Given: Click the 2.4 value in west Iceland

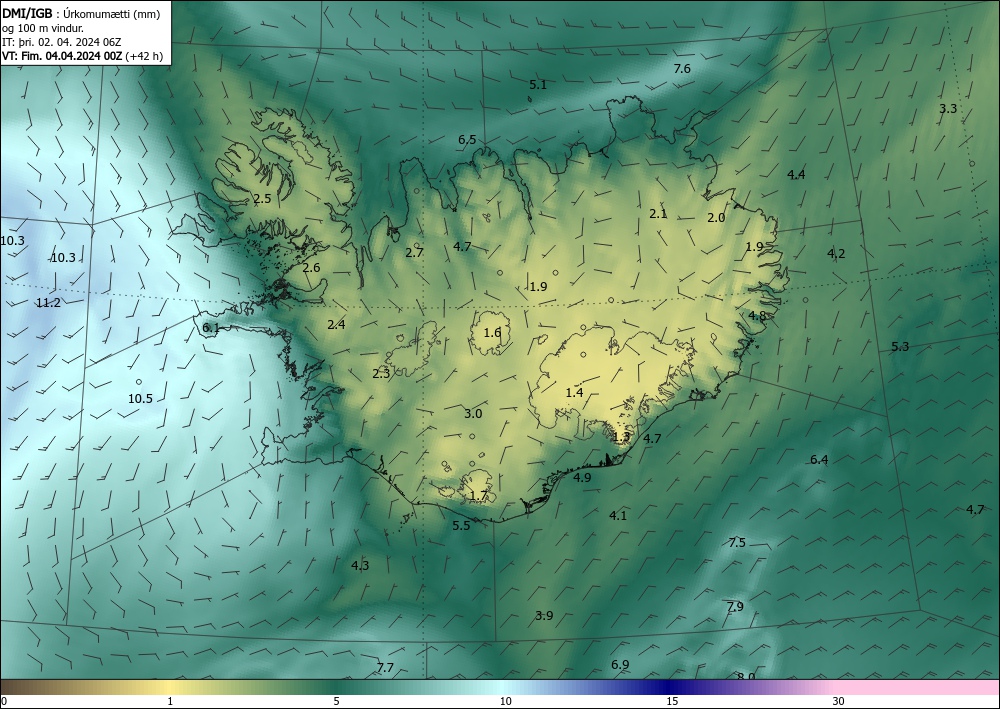Looking at the screenshot, I should pyautogui.click(x=336, y=325).
